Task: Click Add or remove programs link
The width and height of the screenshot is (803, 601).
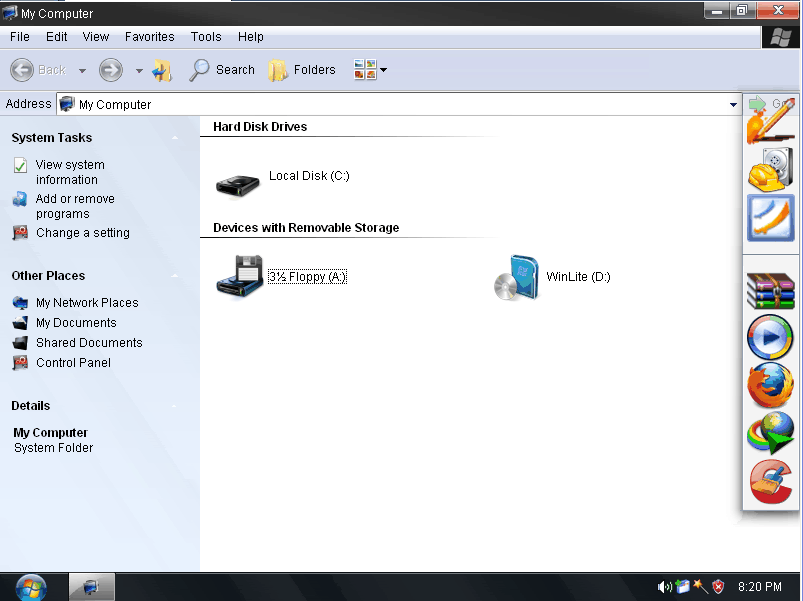Action: [75, 206]
